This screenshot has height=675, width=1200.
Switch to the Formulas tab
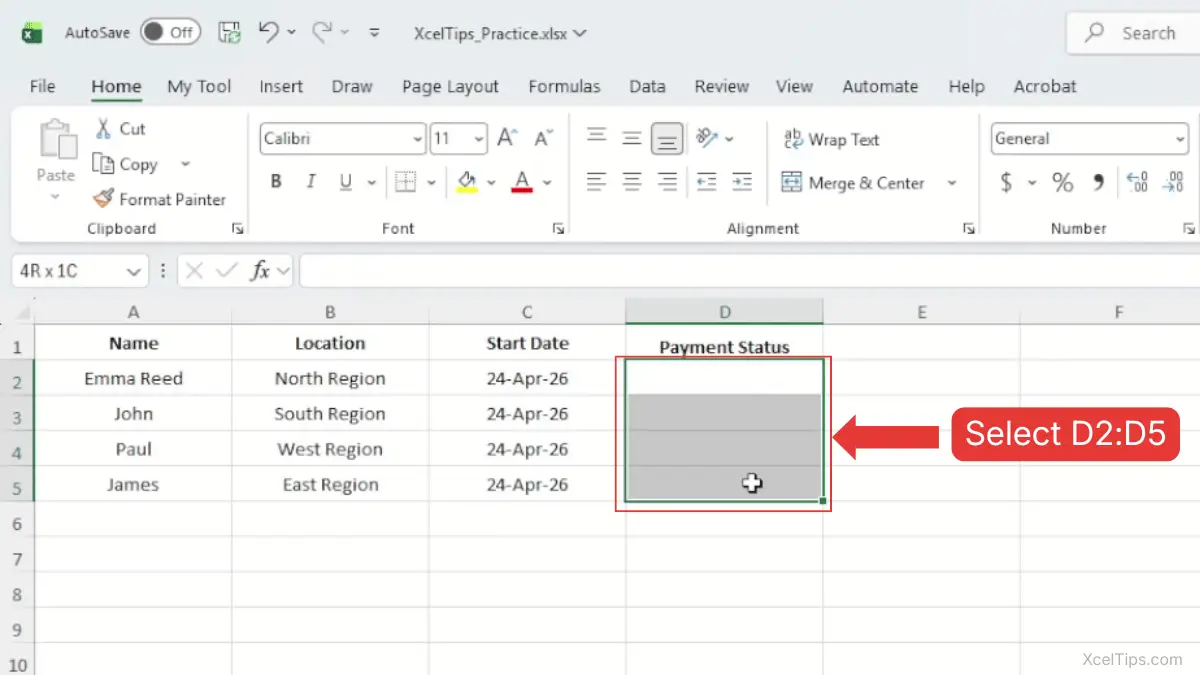tap(564, 86)
